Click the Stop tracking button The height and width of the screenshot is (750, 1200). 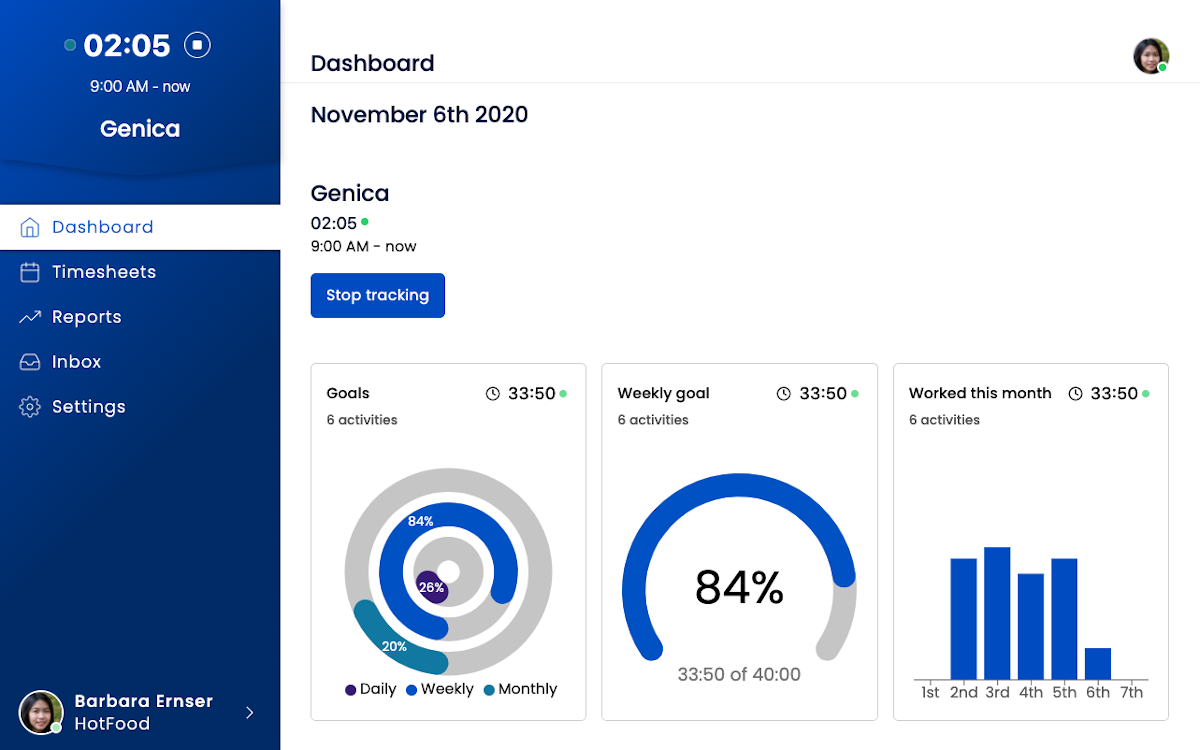point(378,295)
